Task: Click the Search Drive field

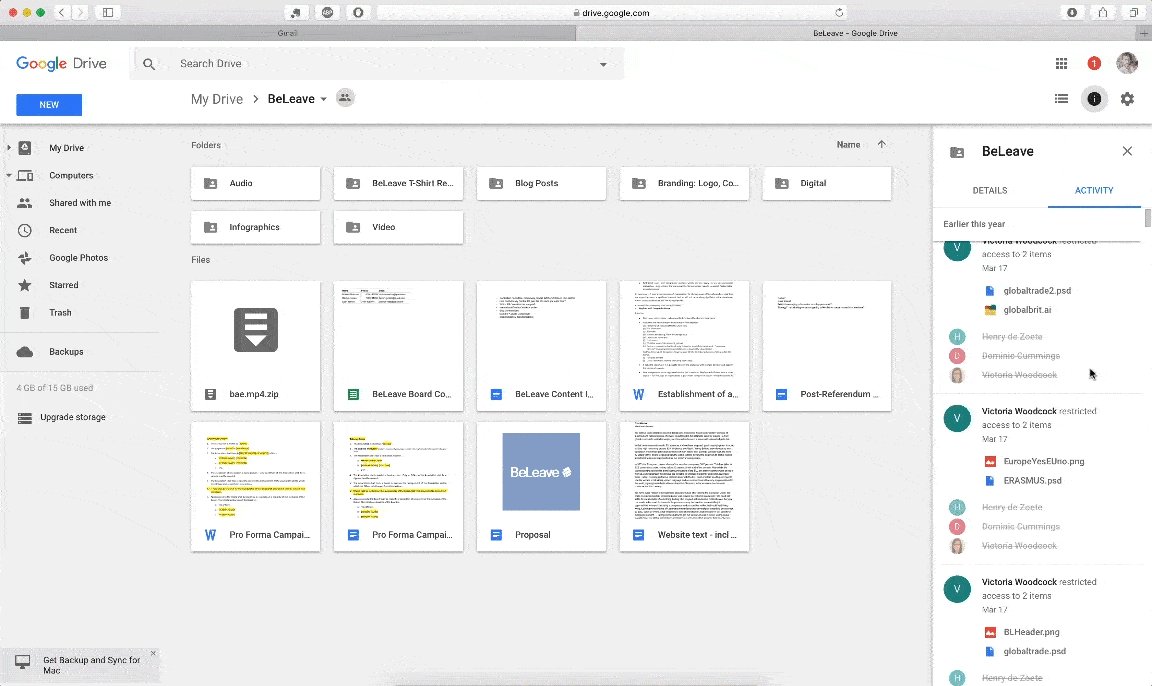Action: coord(377,64)
